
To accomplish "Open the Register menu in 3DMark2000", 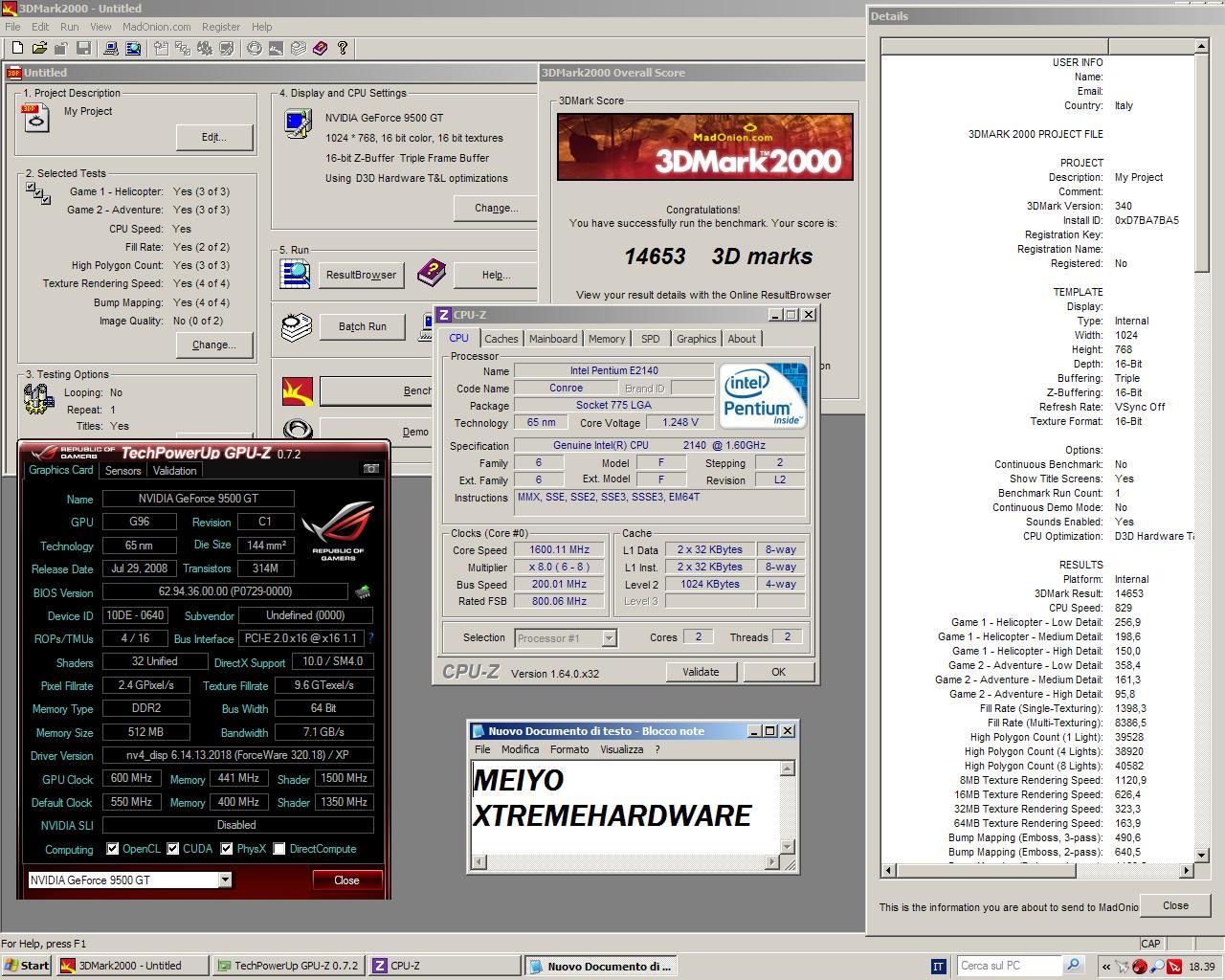I will 221,27.
